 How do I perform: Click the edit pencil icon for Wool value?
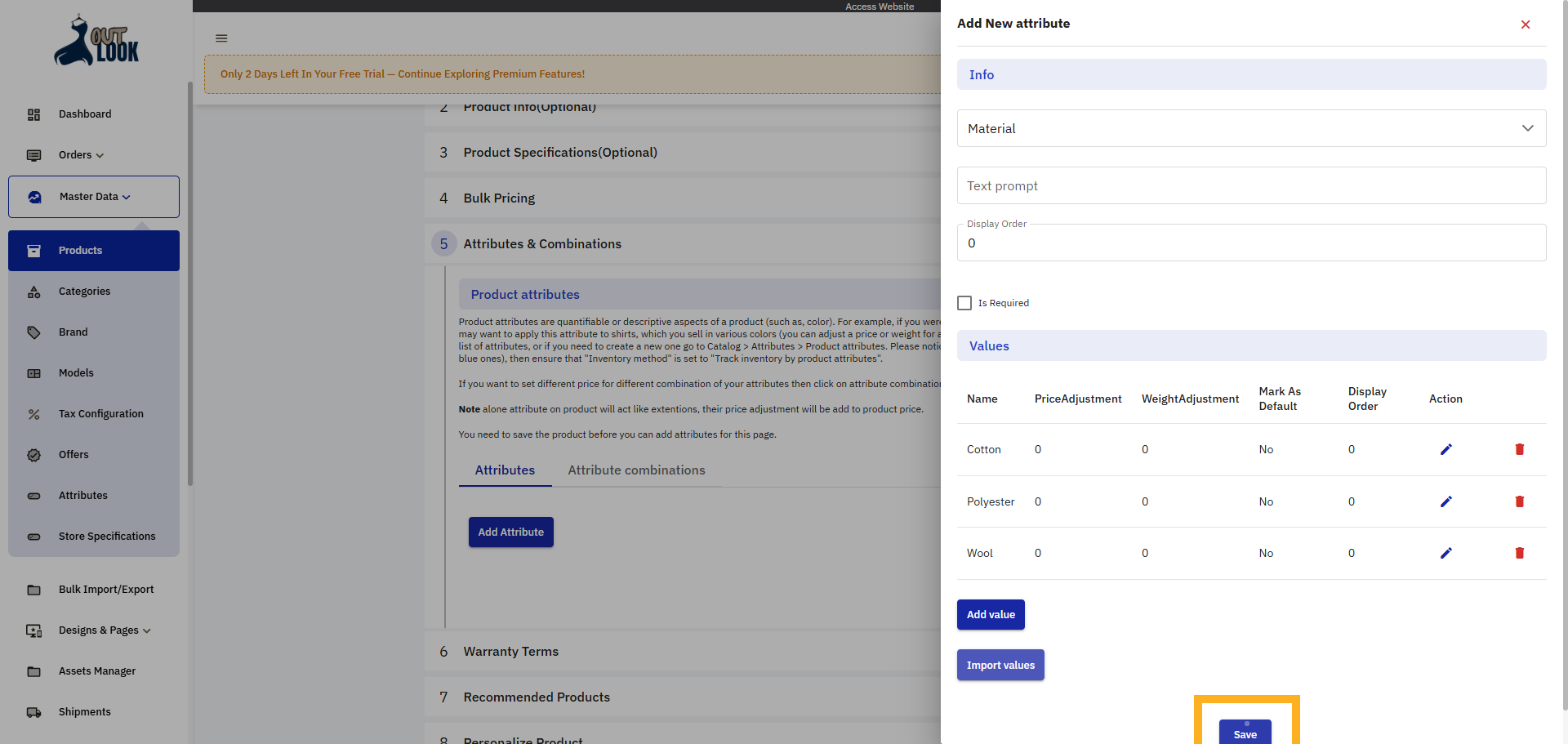[1445, 553]
